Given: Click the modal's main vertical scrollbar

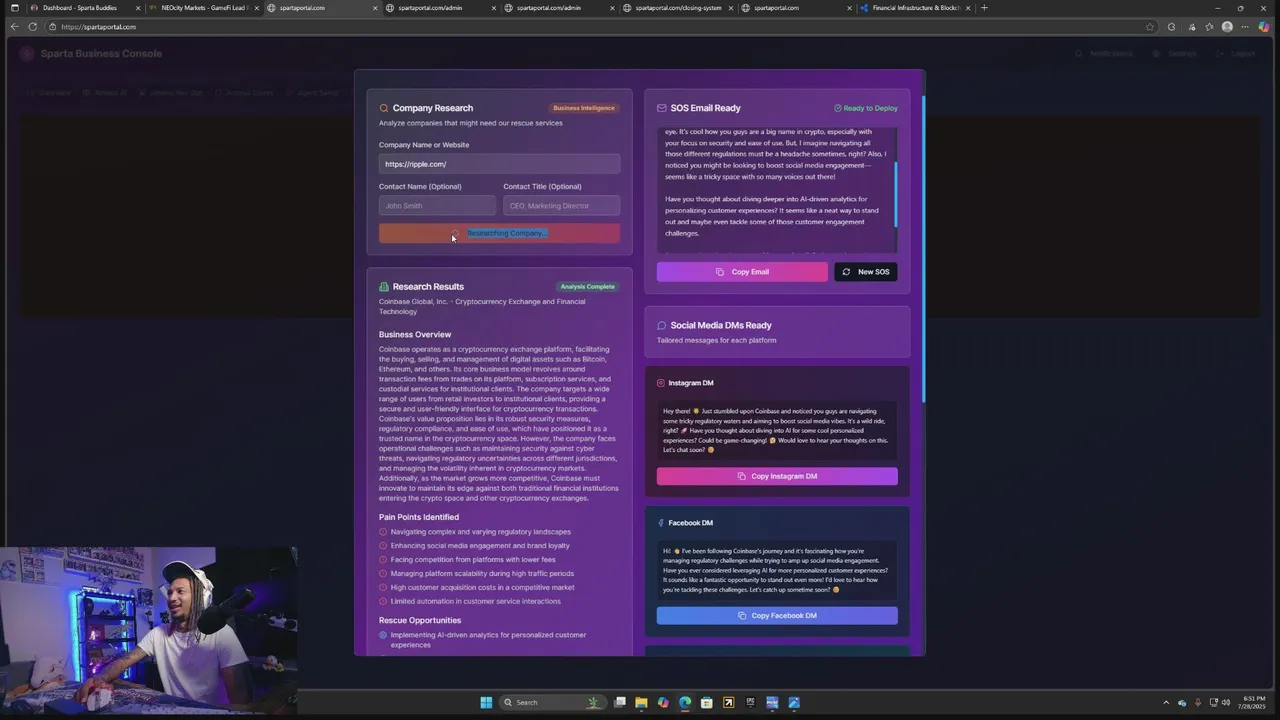Looking at the screenshot, I should click(923, 250).
